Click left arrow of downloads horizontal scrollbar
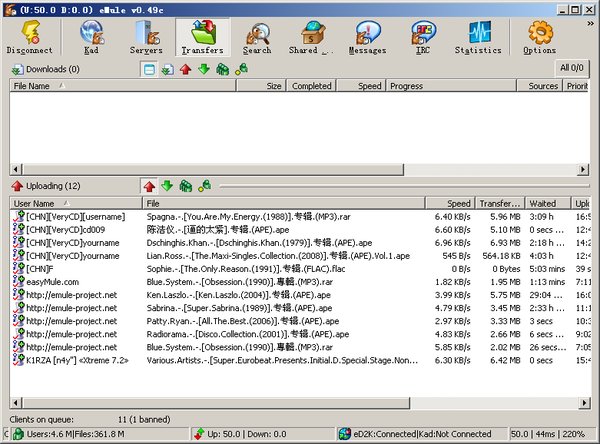Viewport: 600px width, 444px height. [x=16, y=169]
